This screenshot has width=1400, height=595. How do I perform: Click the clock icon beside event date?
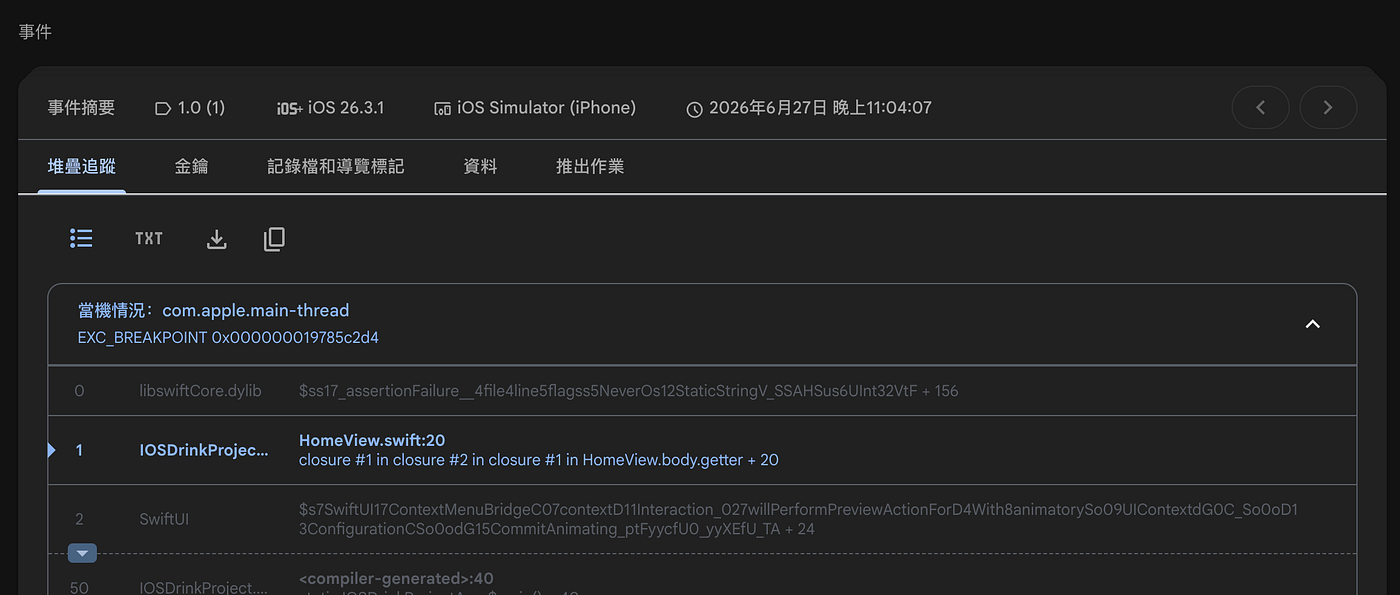pyautogui.click(x=694, y=108)
